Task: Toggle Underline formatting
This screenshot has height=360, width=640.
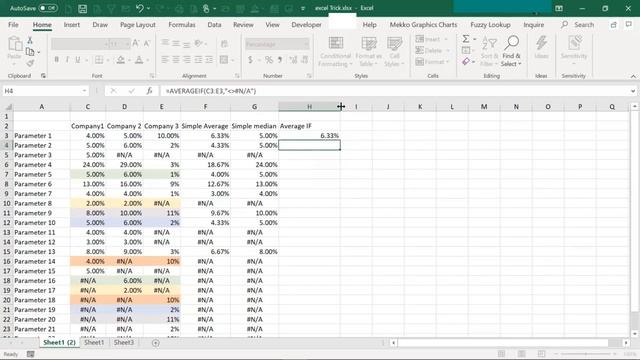Action: coord(78,60)
